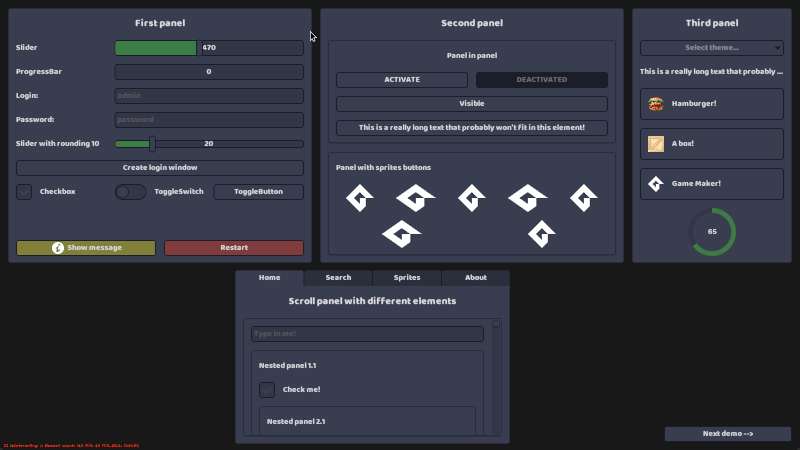Viewport: 800px width, 450px height.
Task: Click the Type in me! text field
Action: [367, 334]
